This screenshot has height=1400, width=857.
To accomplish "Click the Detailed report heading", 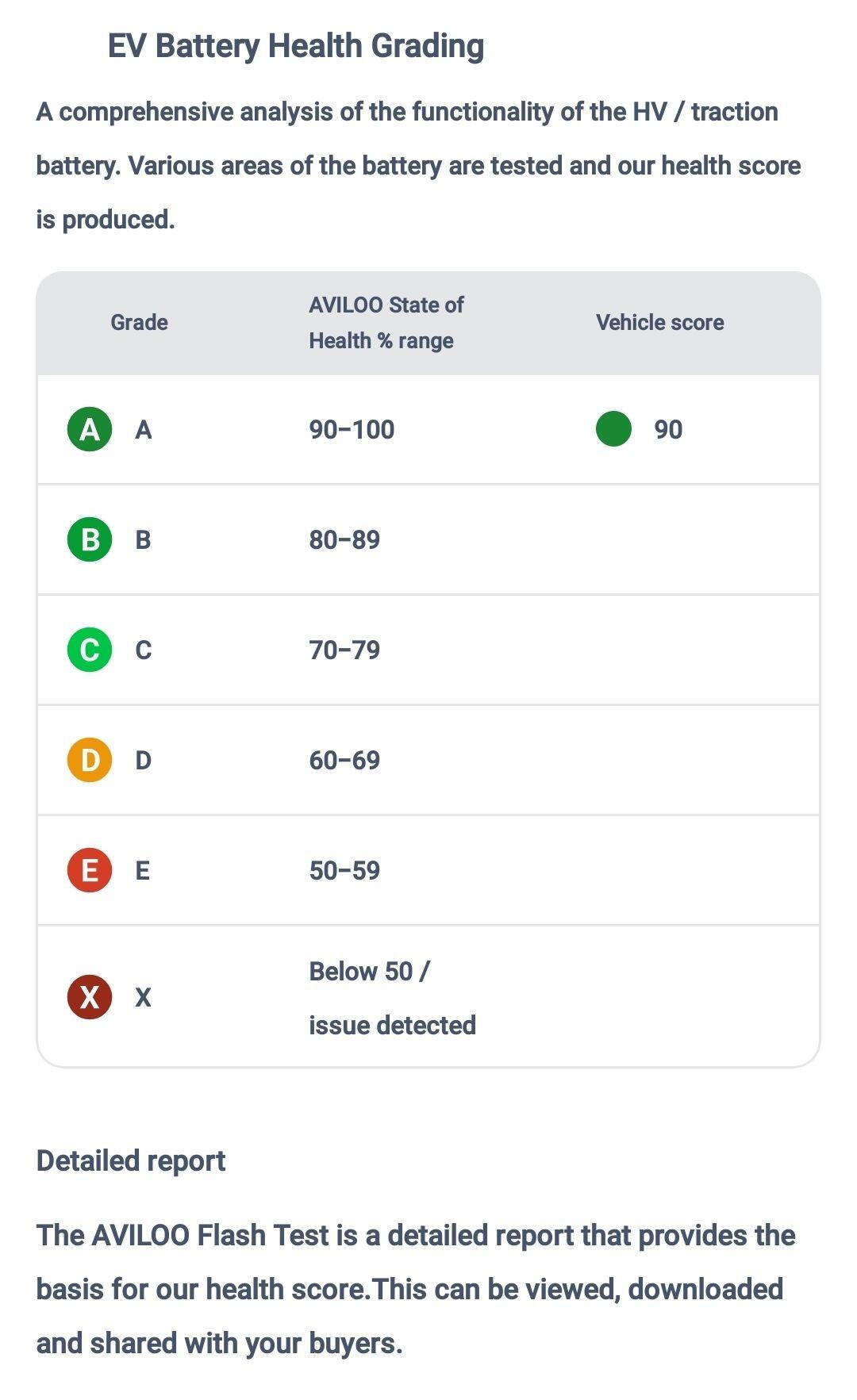I will pyautogui.click(x=131, y=1160).
